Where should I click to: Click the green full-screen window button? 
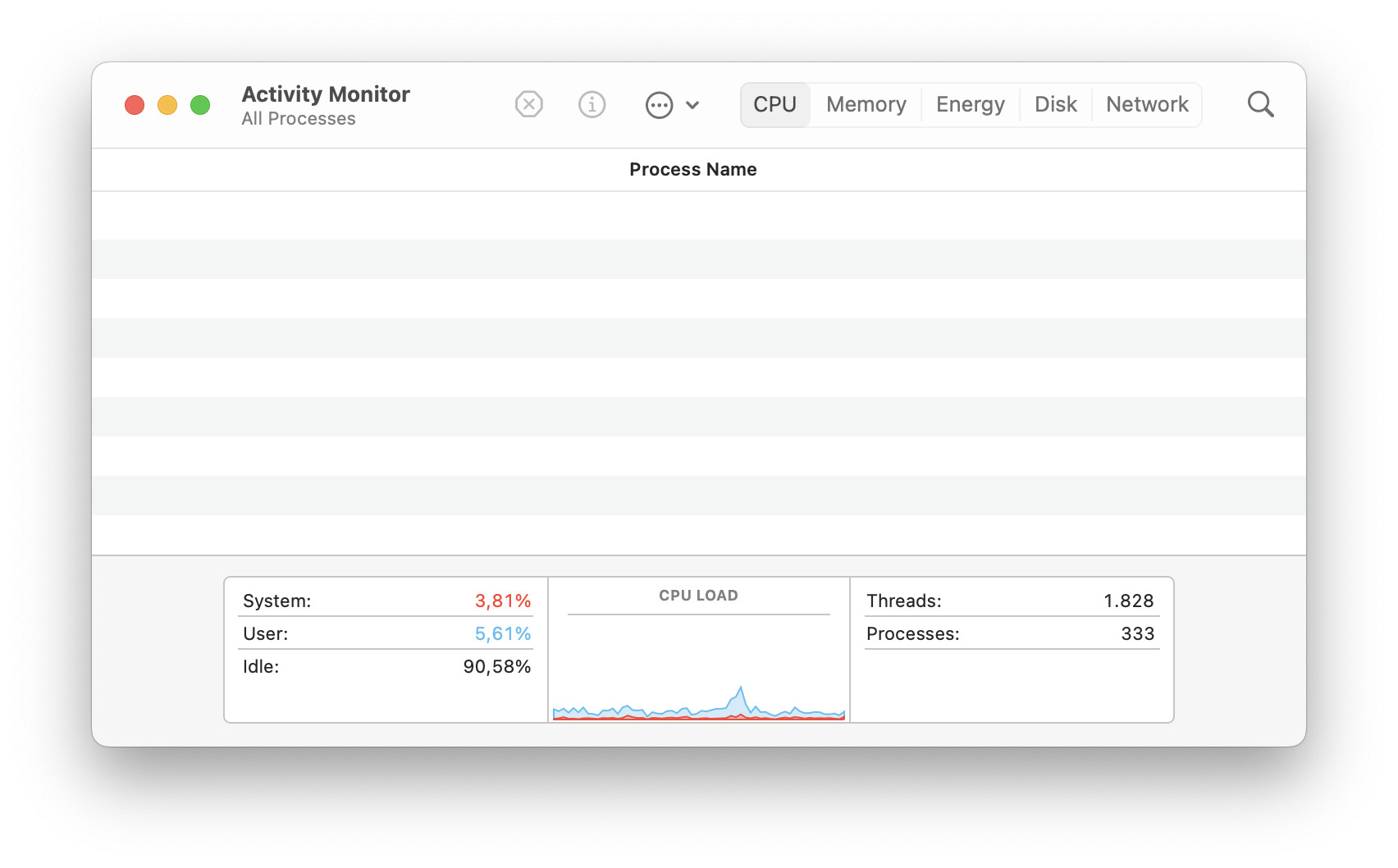(x=200, y=105)
